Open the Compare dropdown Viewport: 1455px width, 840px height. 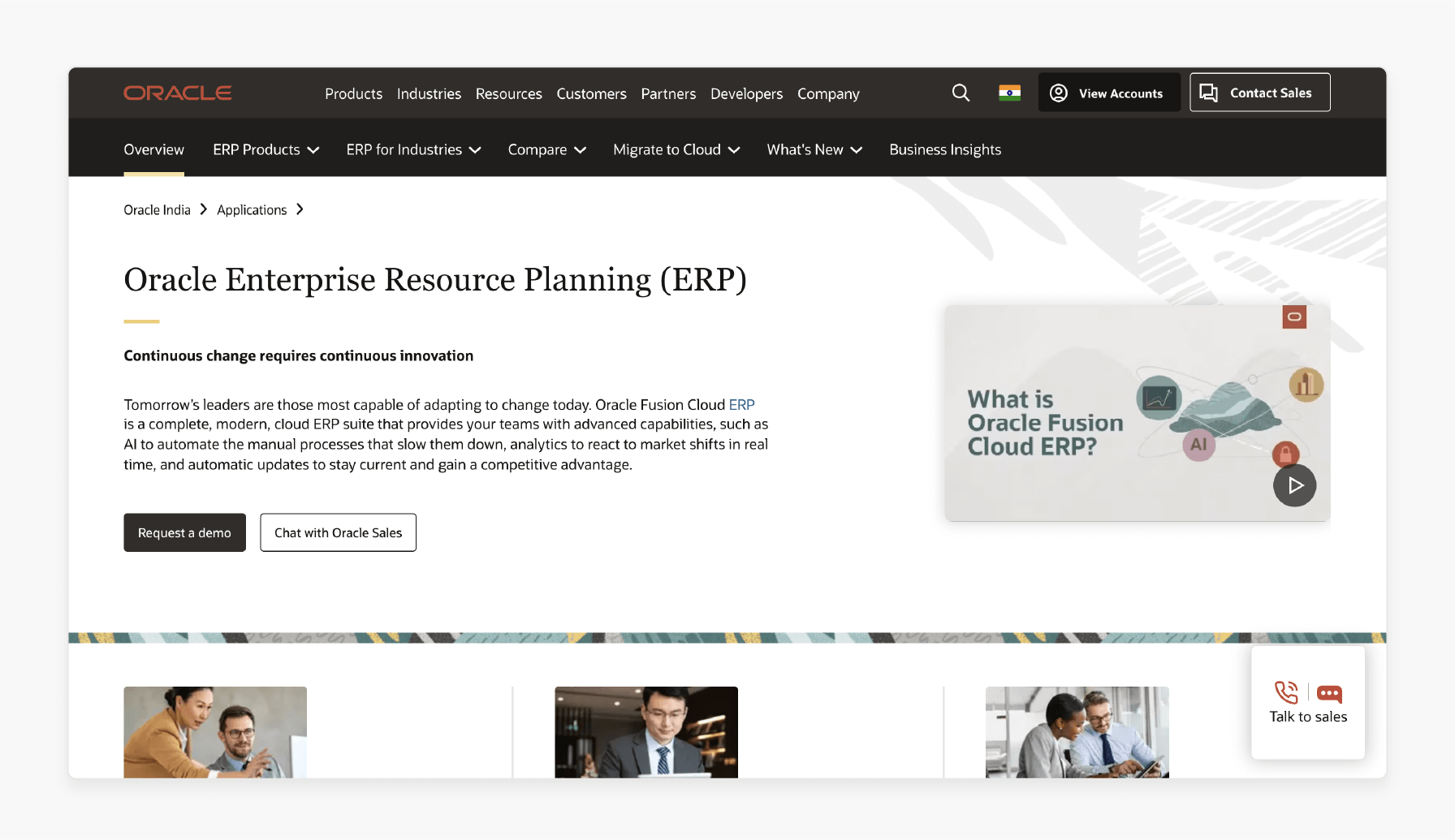click(546, 149)
